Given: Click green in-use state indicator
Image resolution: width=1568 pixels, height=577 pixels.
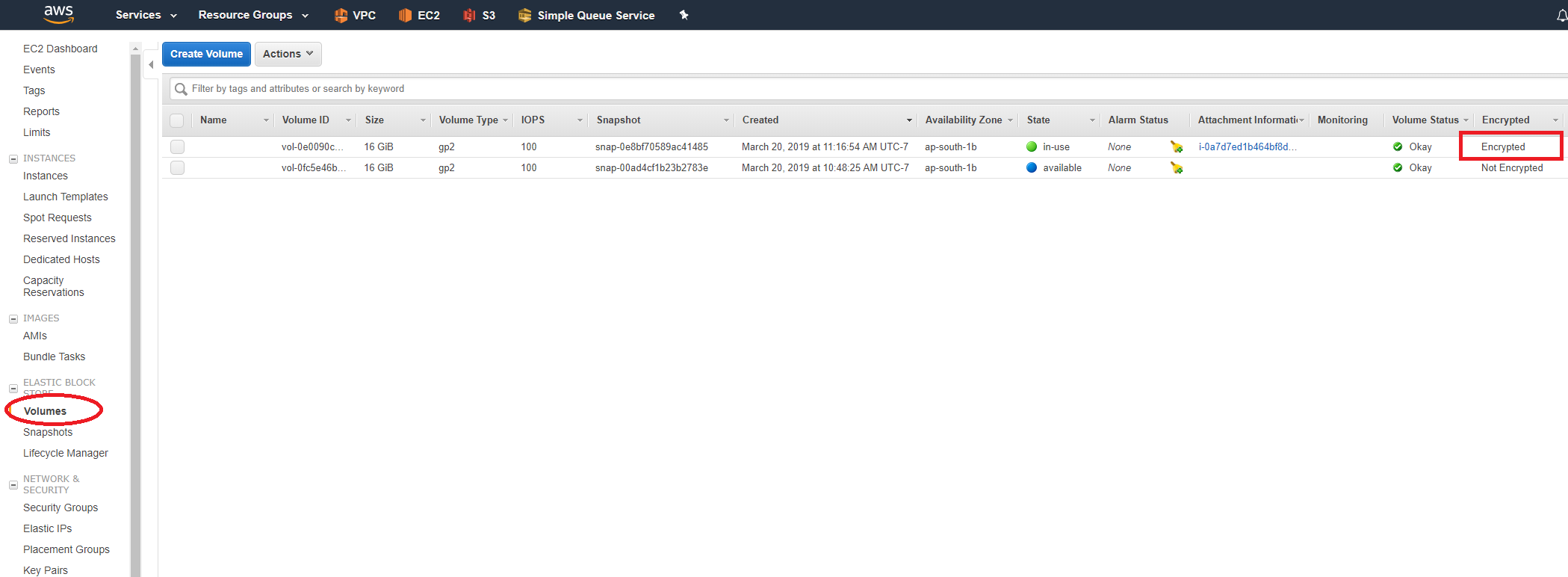Looking at the screenshot, I should pyautogui.click(x=1032, y=146).
